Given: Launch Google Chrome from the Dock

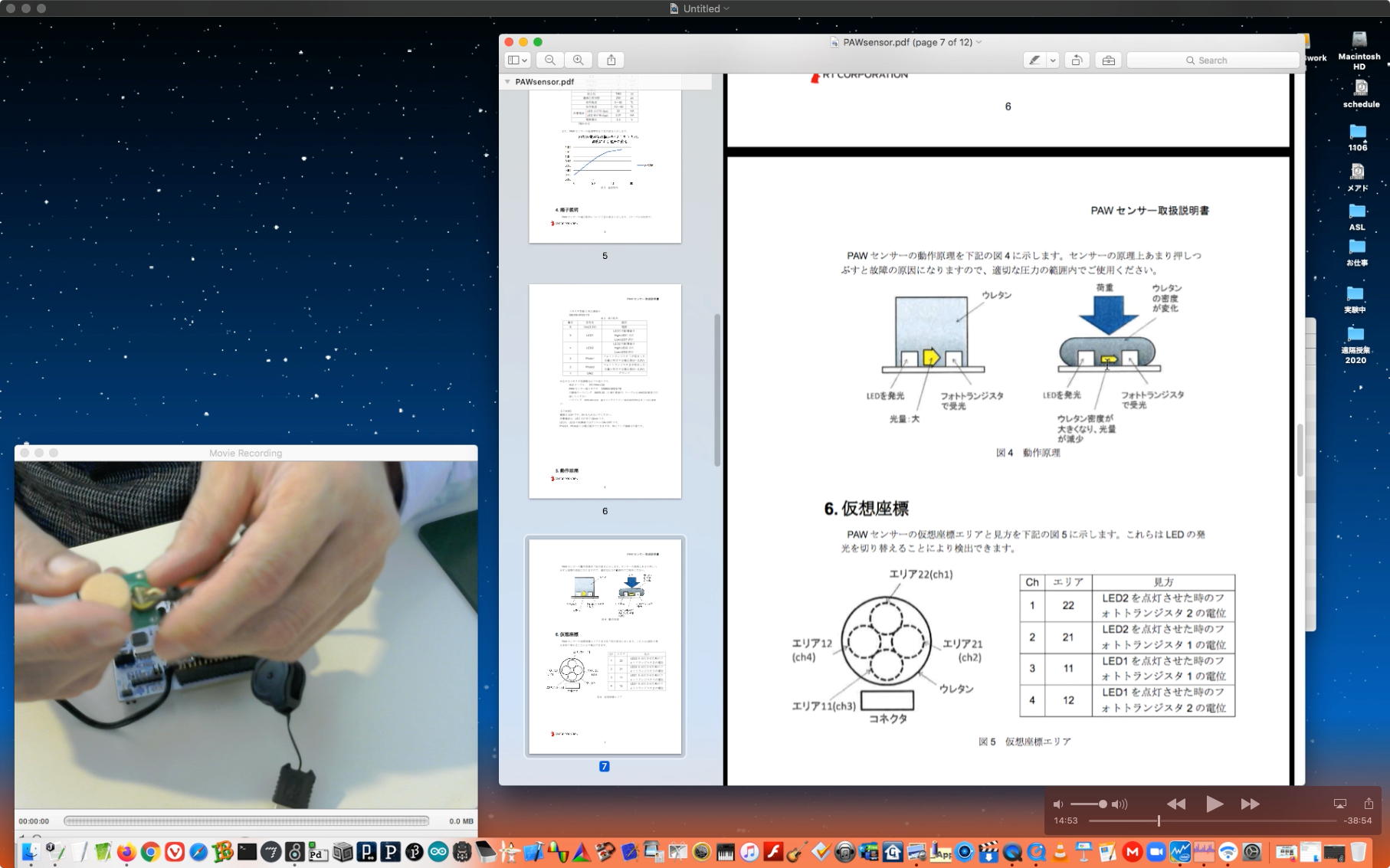Looking at the screenshot, I should [x=150, y=851].
